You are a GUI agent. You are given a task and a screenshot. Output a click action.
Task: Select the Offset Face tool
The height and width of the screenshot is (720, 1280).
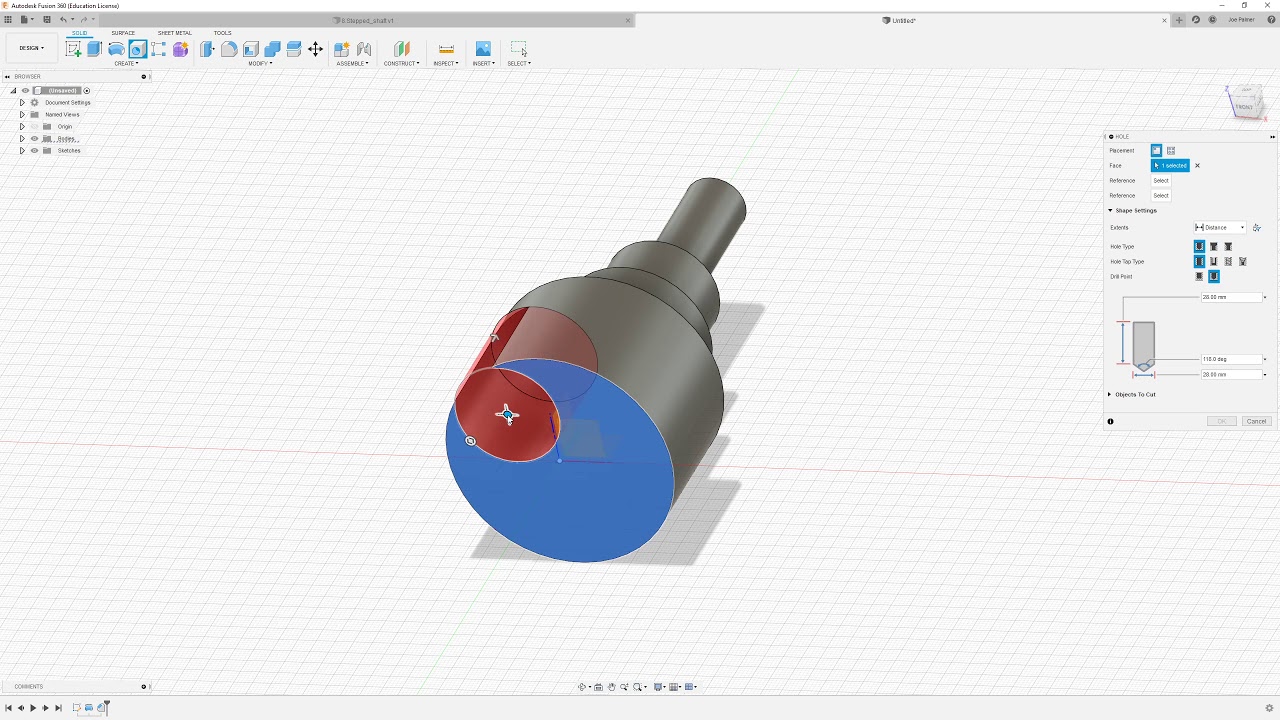294,49
